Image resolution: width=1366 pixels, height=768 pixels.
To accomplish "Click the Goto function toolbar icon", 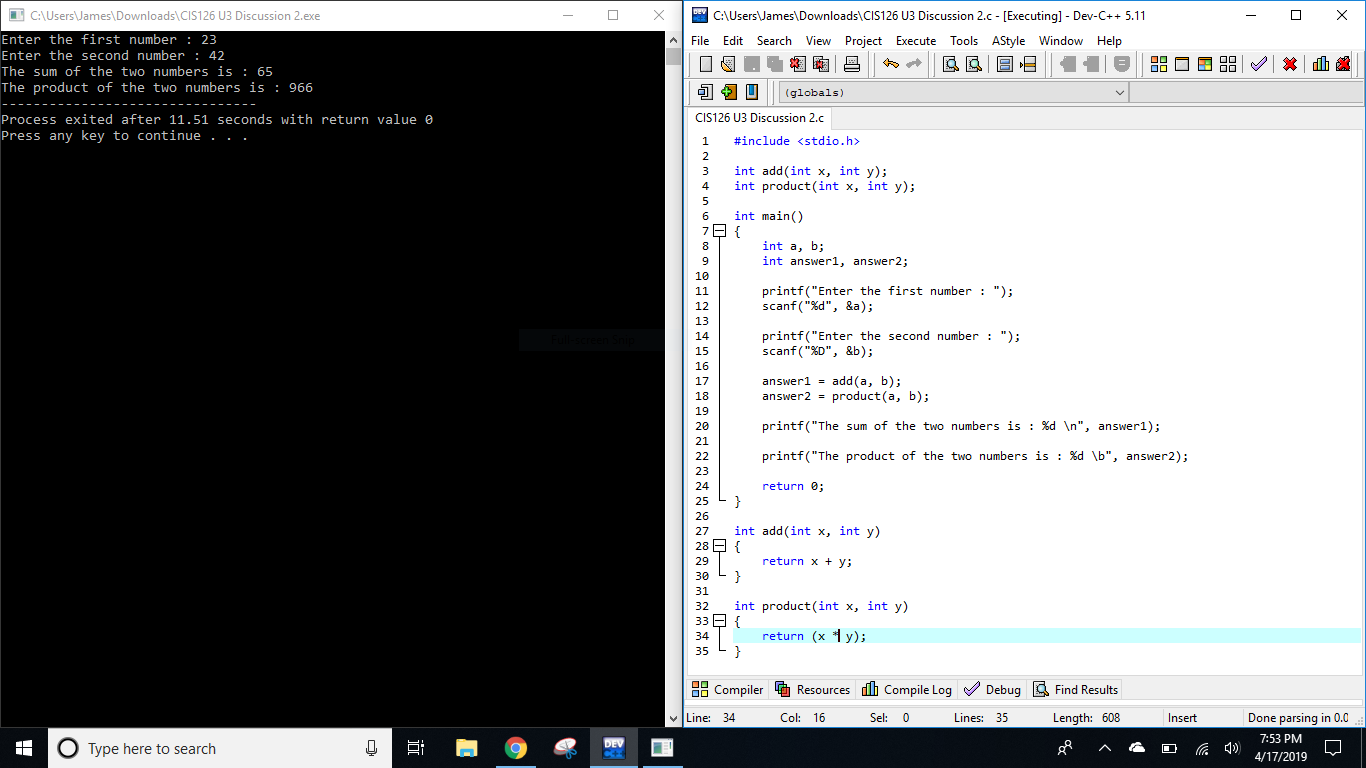I will pyautogui.click(x=1005, y=64).
